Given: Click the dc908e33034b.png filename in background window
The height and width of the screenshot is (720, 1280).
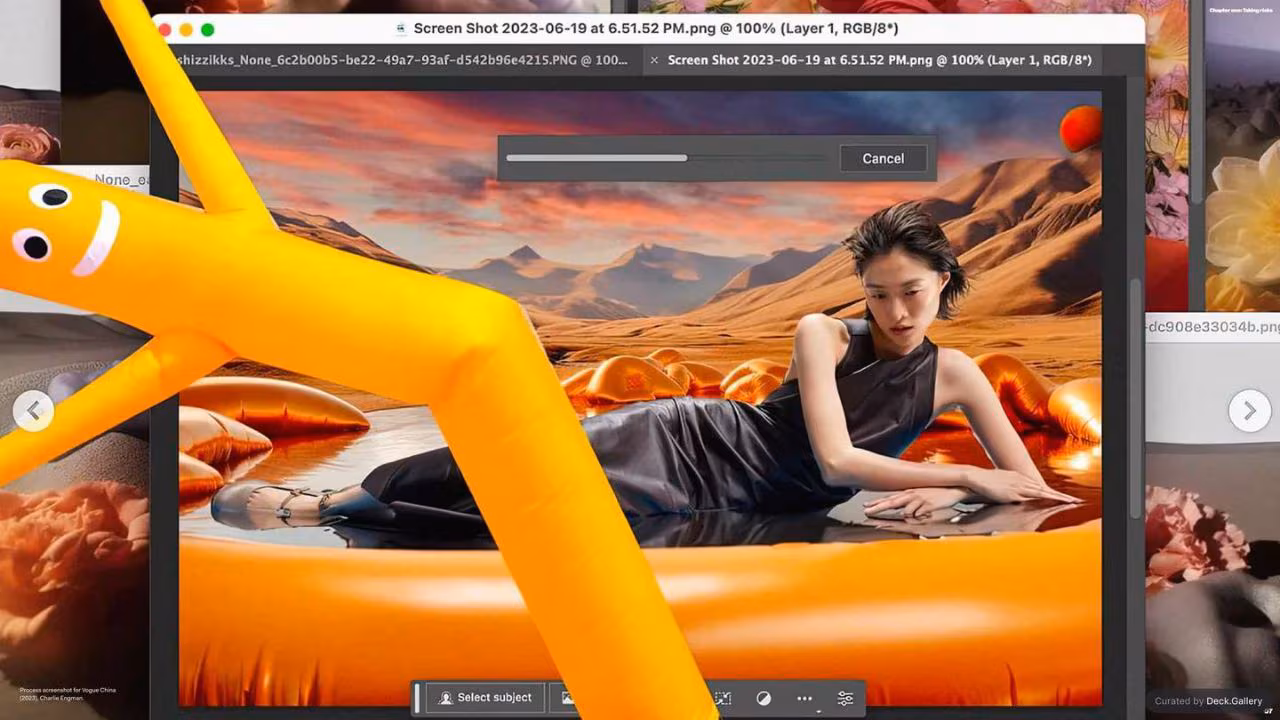Looking at the screenshot, I should tap(1214, 326).
